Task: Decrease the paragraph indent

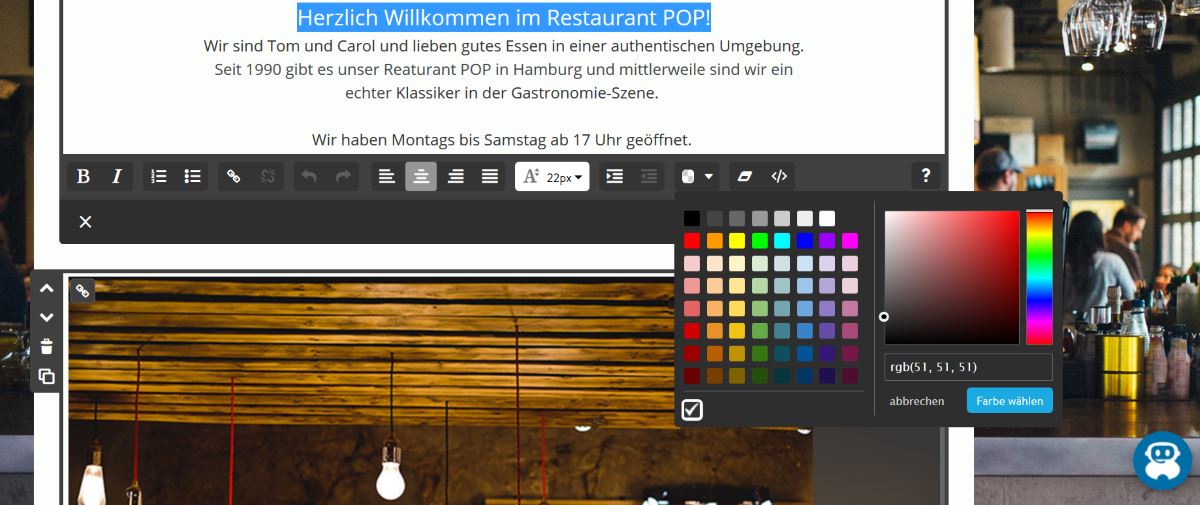Action: coord(649,177)
